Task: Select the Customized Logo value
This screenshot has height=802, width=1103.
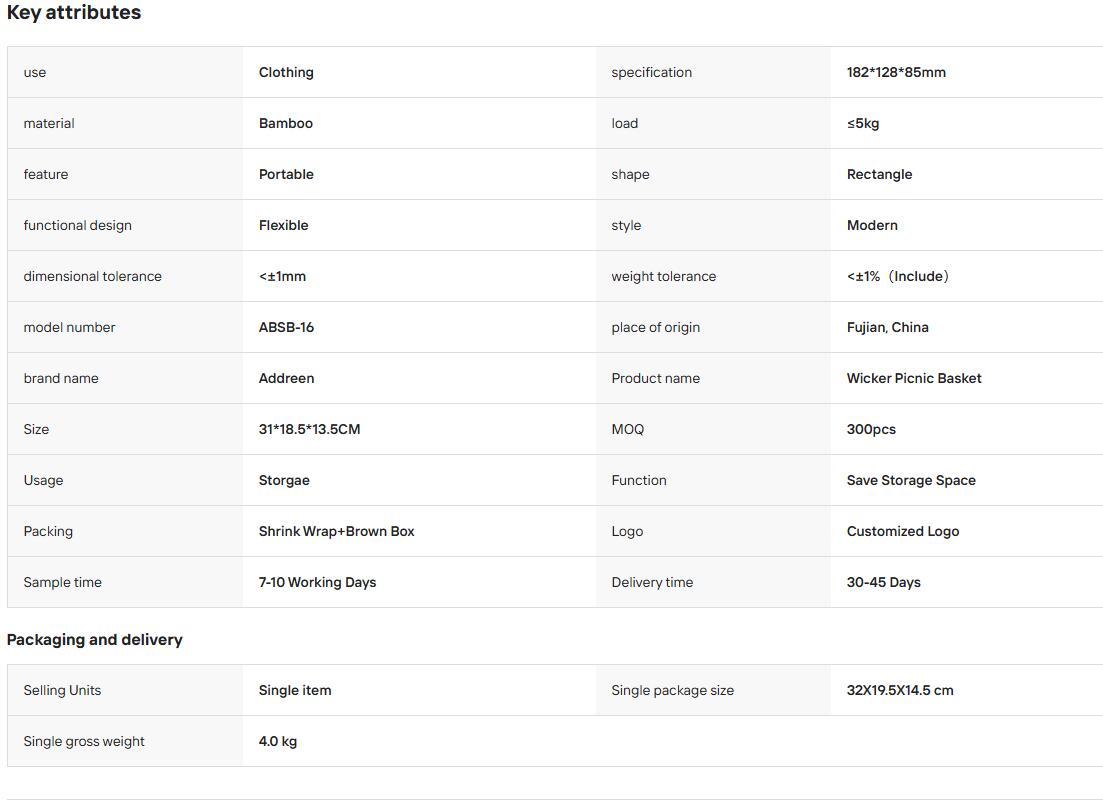Action: pyautogui.click(x=903, y=531)
